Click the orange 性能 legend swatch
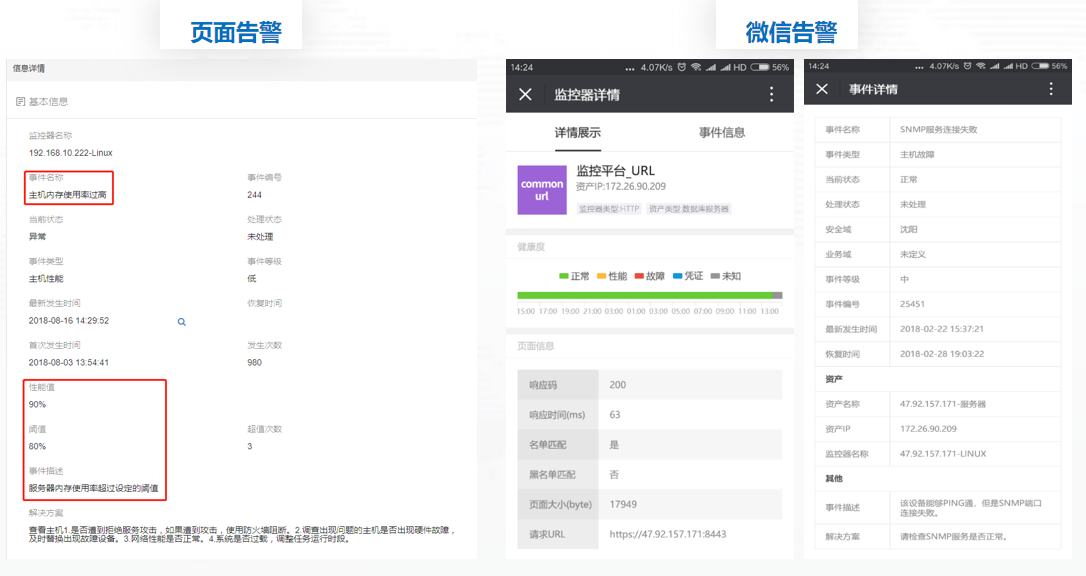 pos(601,276)
